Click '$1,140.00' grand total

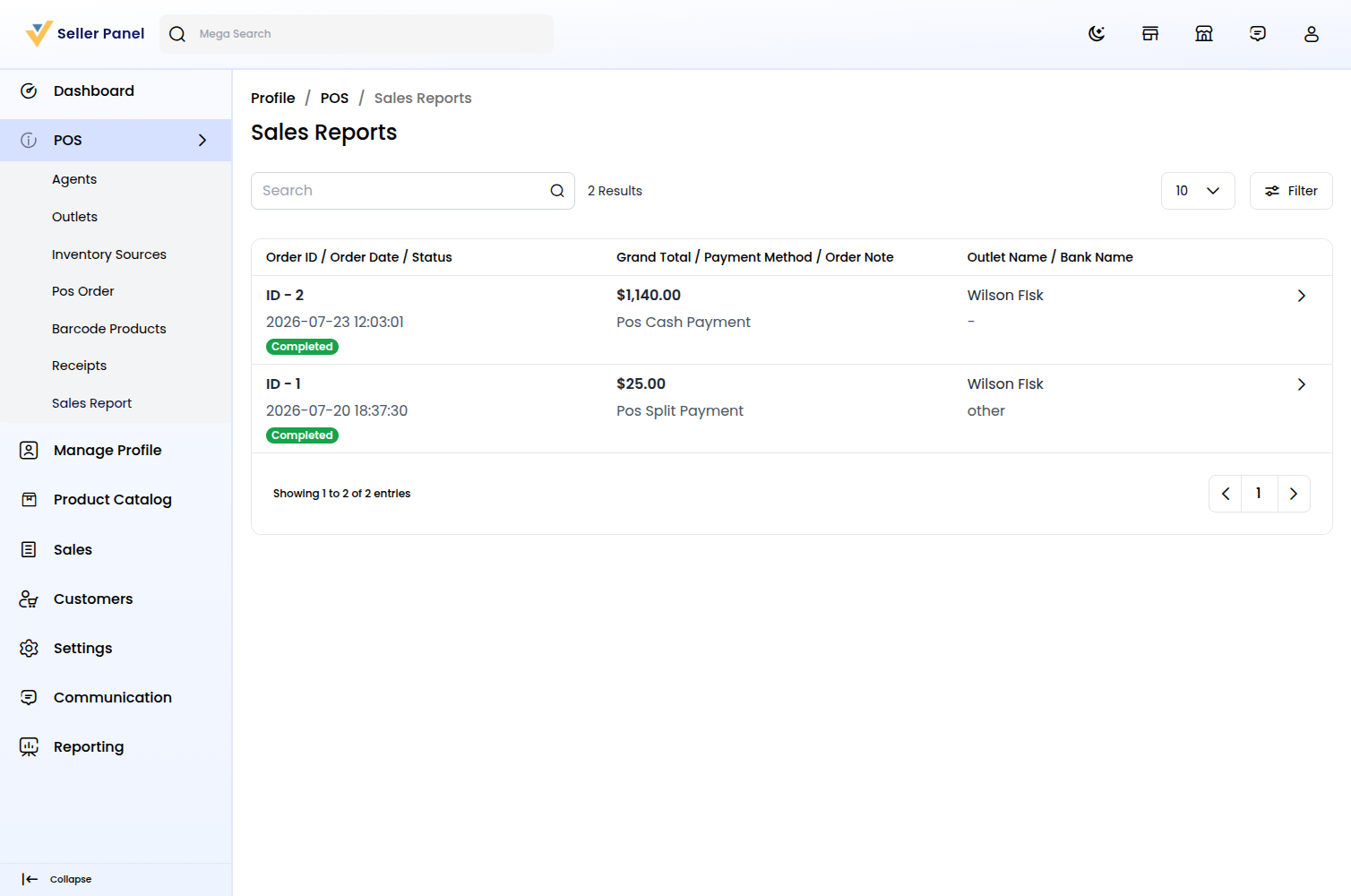649,296
